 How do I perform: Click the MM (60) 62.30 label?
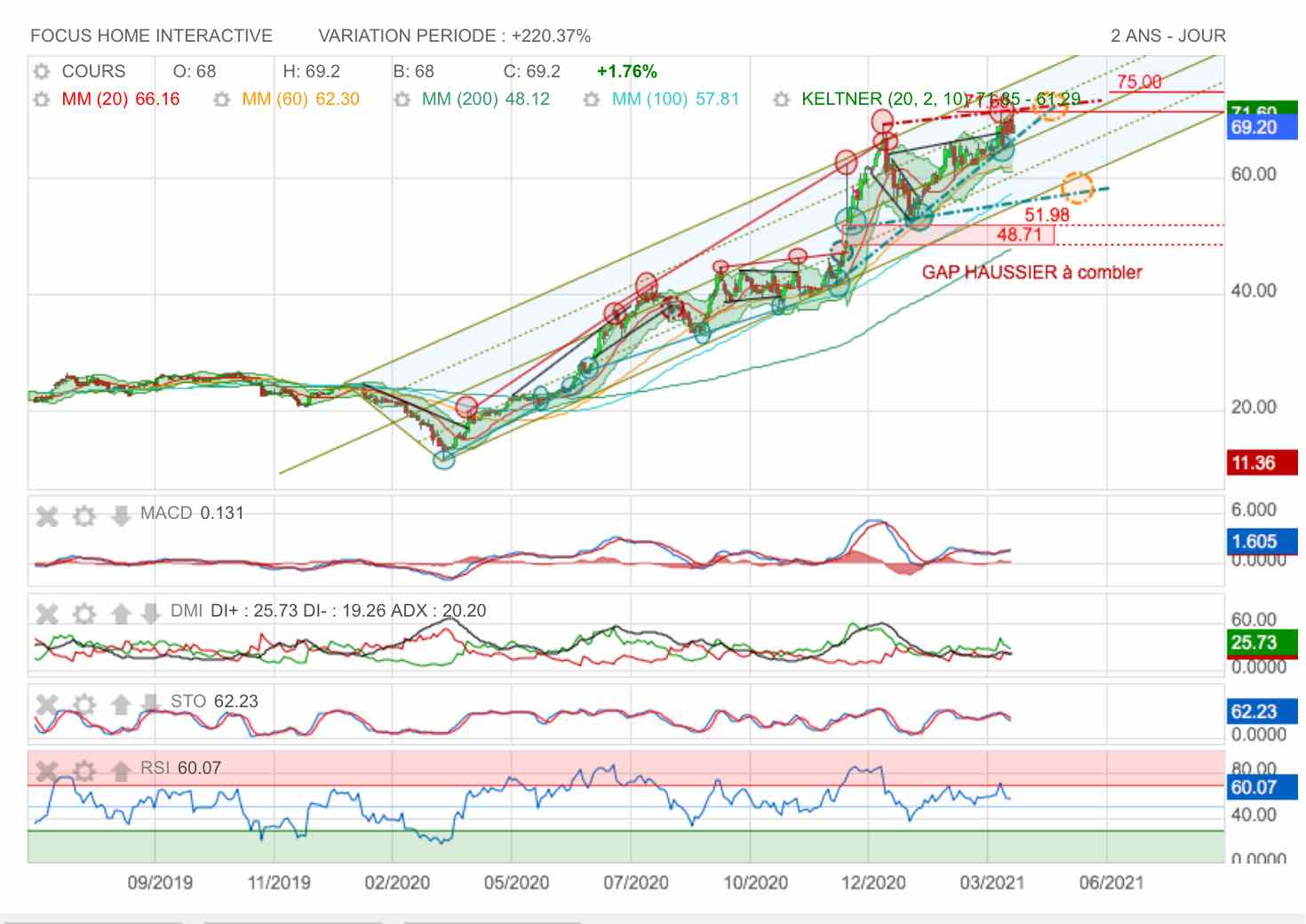pos(301,100)
